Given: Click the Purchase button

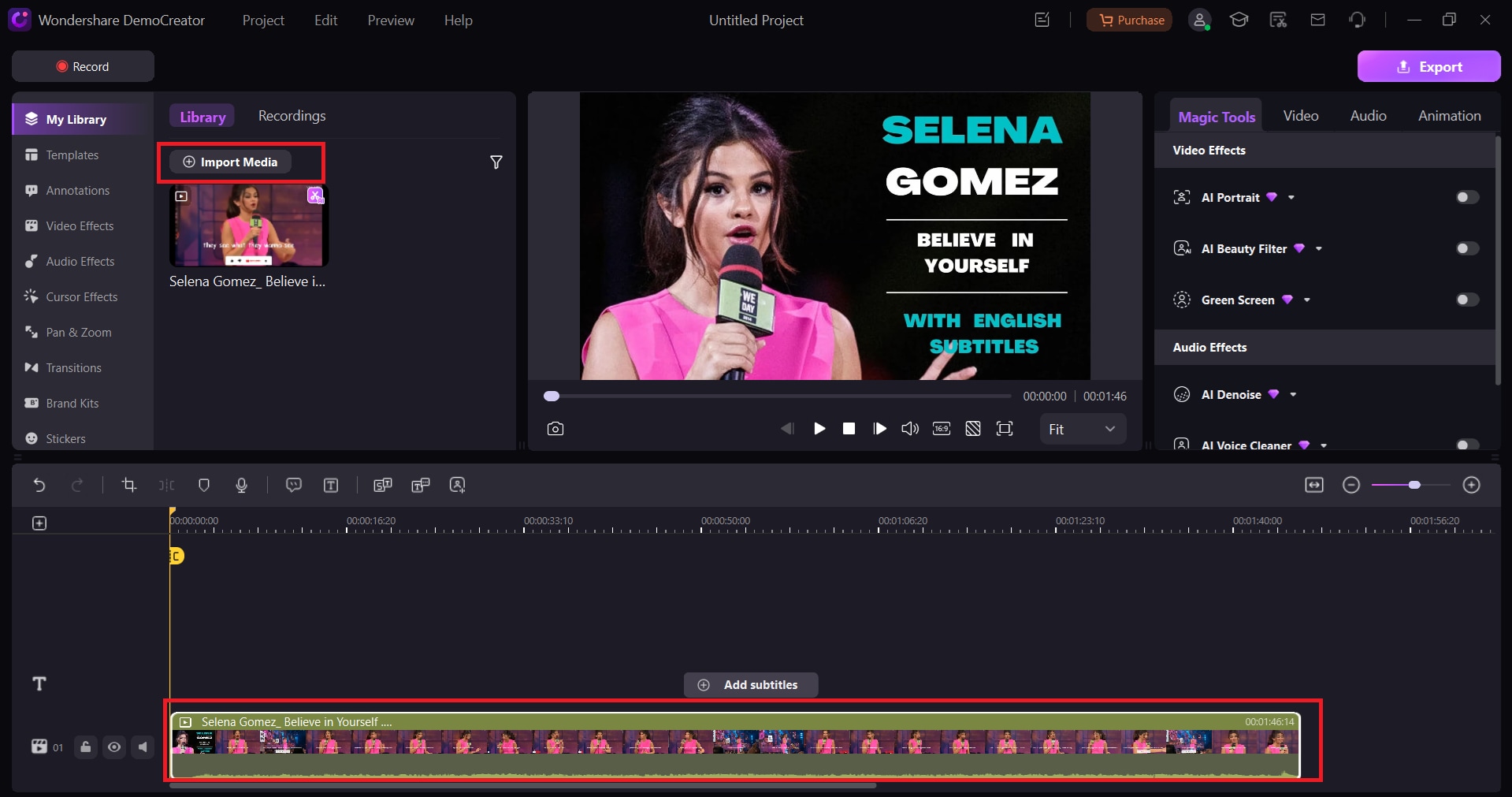Looking at the screenshot, I should [1129, 20].
